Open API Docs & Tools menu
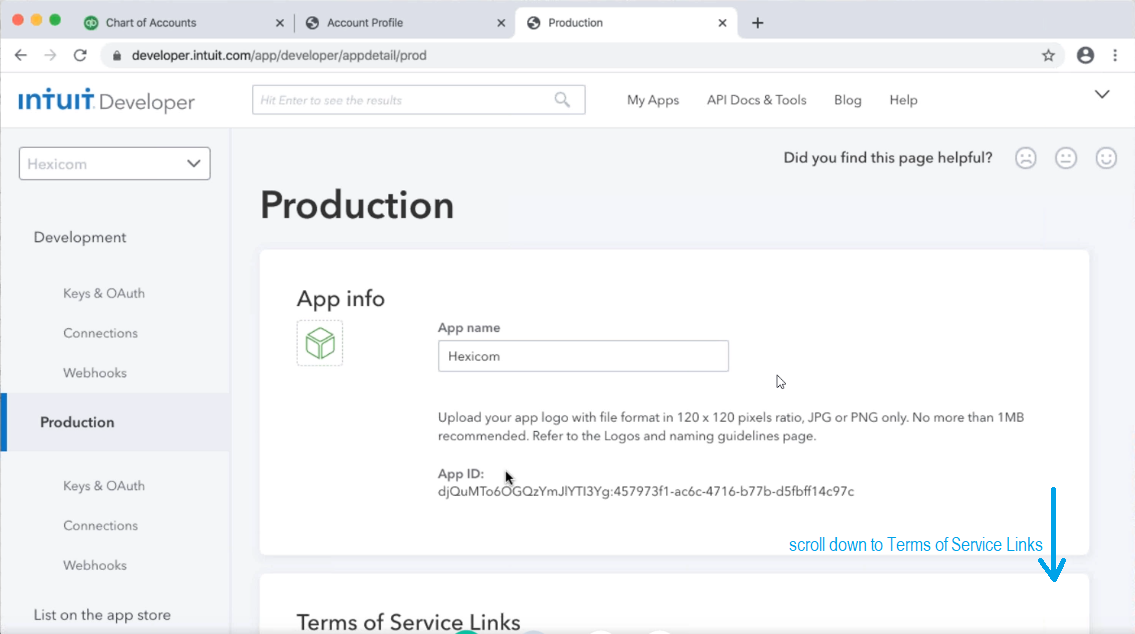The height and width of the screenshot is (634, 1135). pyautogui.click(x=756, y=100)
